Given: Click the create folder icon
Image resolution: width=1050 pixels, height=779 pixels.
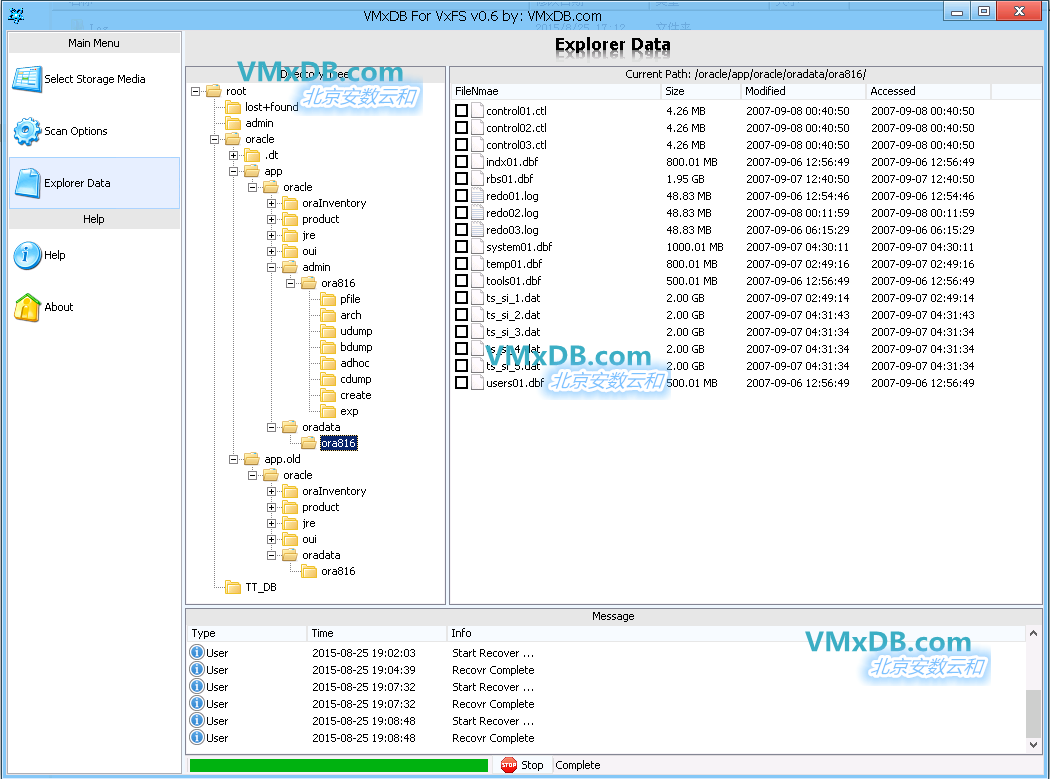Looking at the screenshot, I should [327, 395].
